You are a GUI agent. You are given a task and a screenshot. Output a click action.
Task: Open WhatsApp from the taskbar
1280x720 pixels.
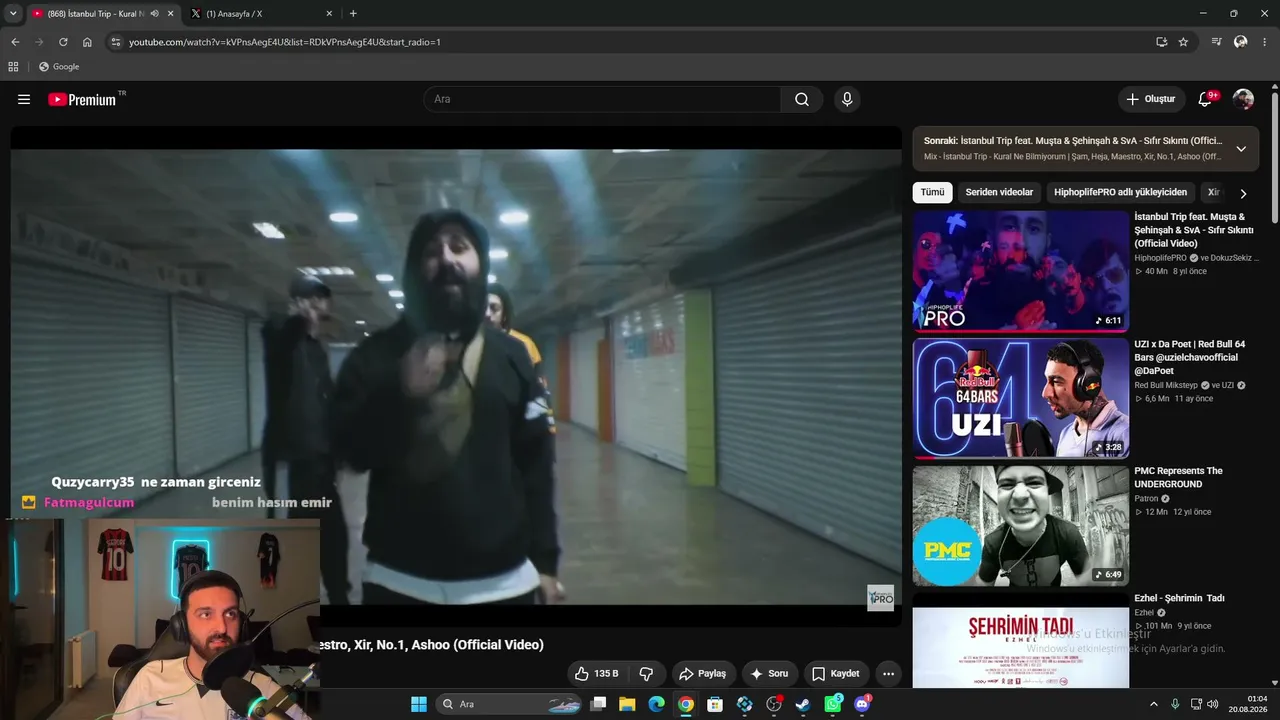(833, 704)
